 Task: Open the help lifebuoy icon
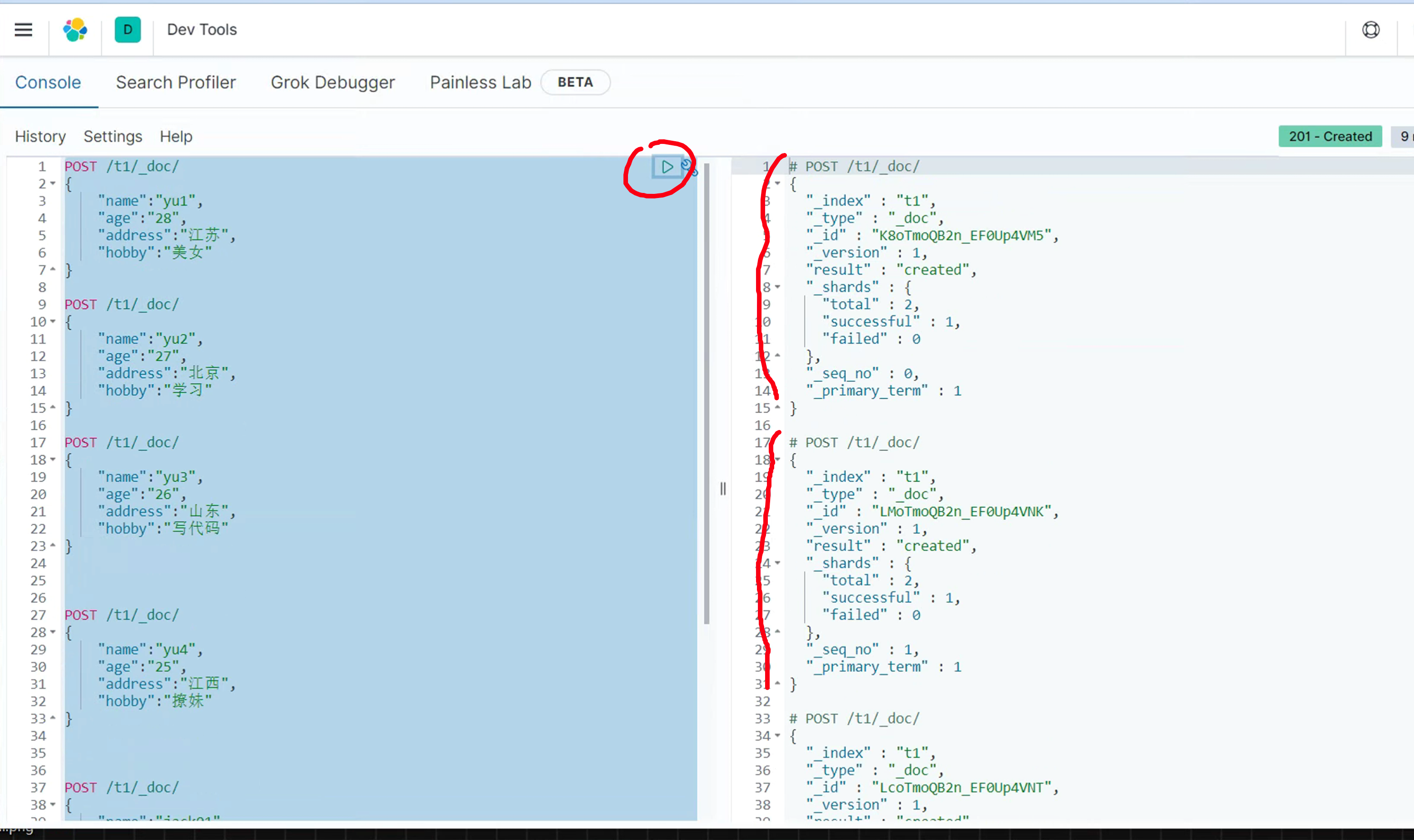1370,30
